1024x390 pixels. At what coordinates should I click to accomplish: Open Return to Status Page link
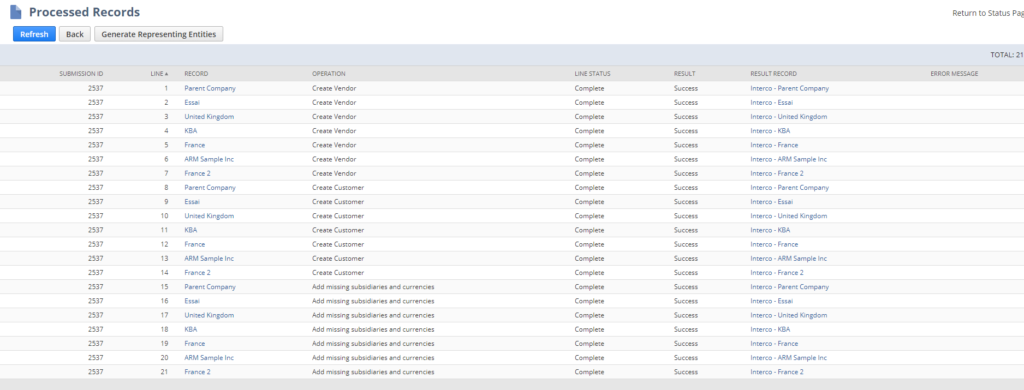(988, 13)
